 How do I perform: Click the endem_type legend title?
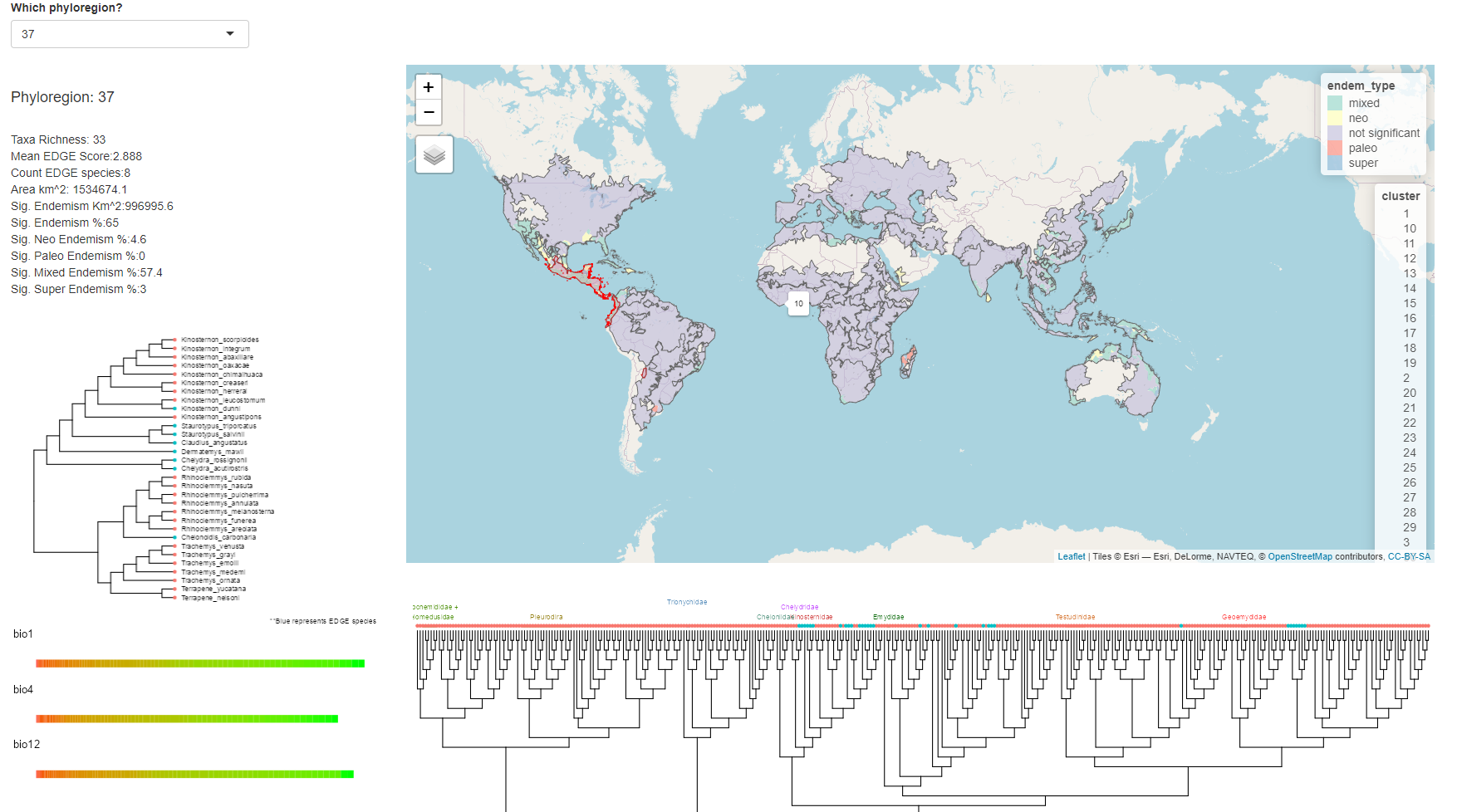tap(1361, 86)
